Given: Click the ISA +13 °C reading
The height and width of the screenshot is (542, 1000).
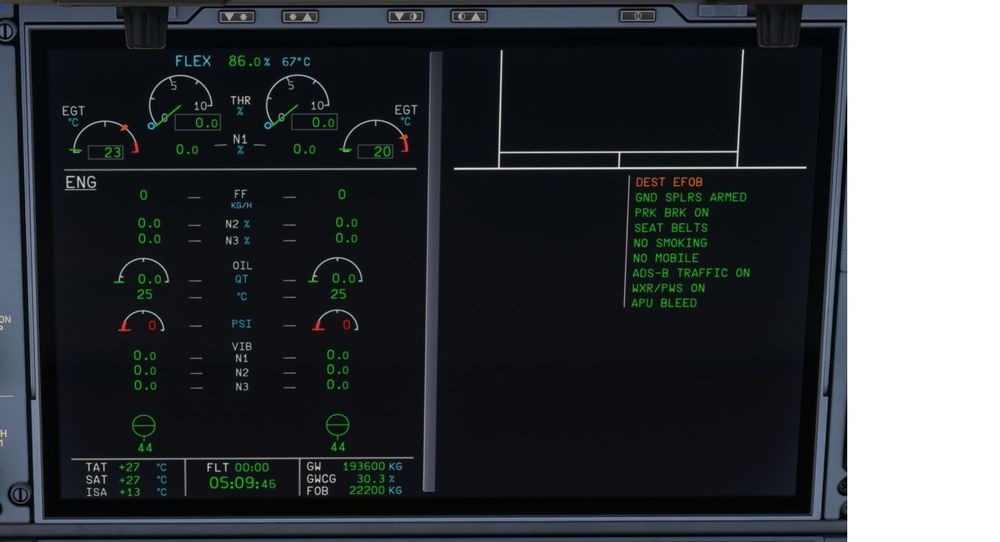Looking at the screenshot, I should pyautogui.click(x=126, y=492).
